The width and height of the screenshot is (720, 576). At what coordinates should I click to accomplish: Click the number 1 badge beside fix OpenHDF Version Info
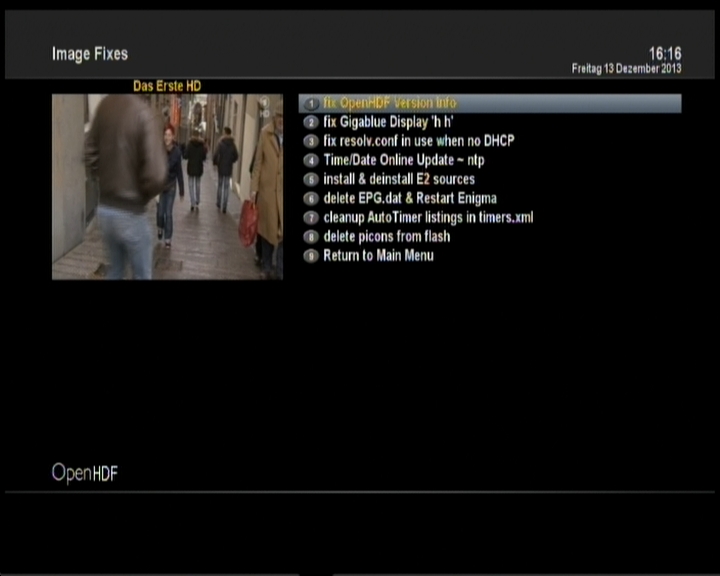(311, 104)
